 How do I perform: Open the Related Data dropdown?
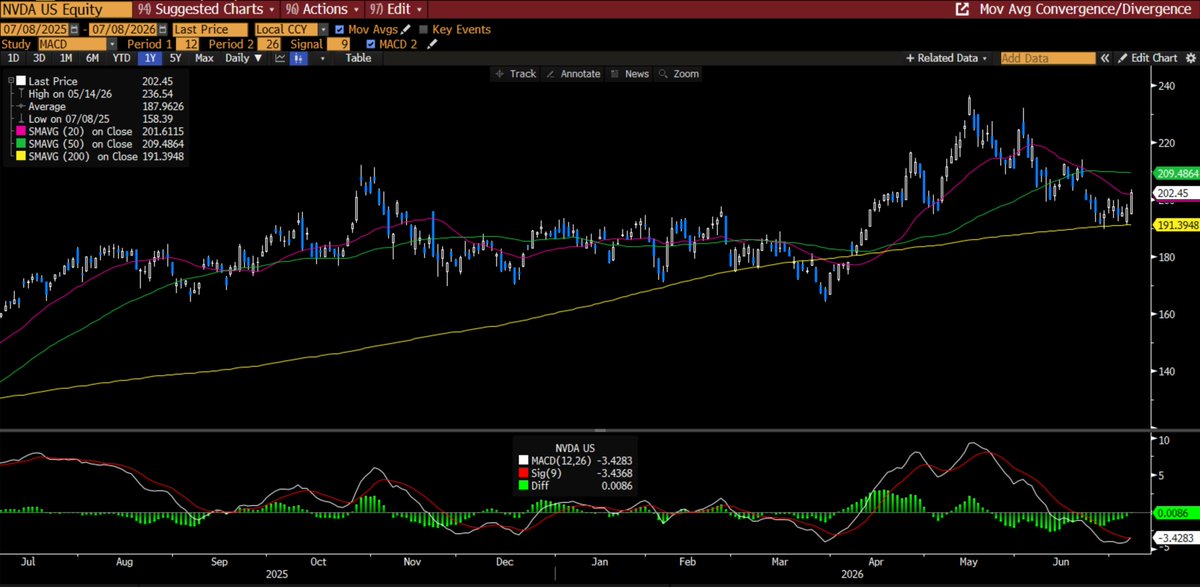946,58
